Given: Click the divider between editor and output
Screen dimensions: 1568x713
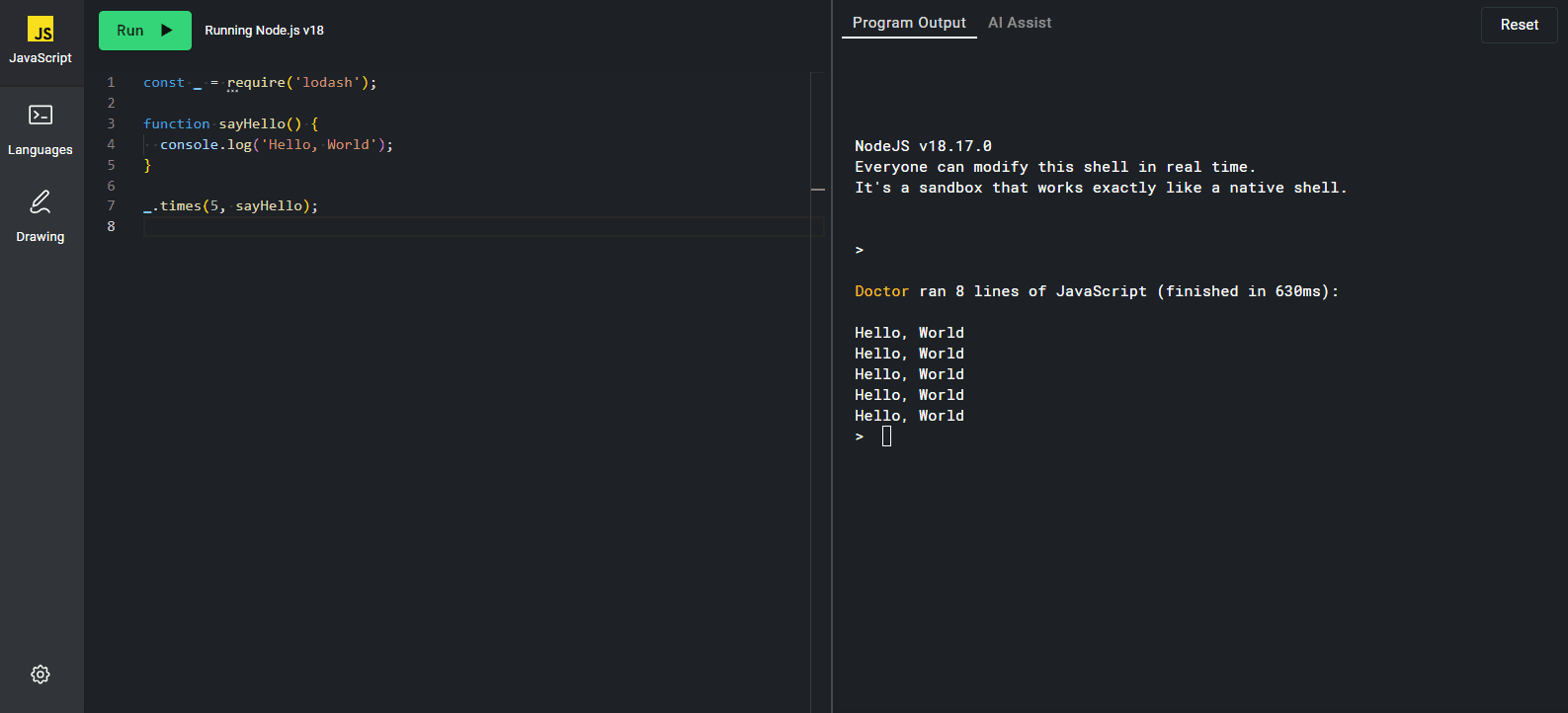Looking at the screenshot, I should [x=832, y=356].
